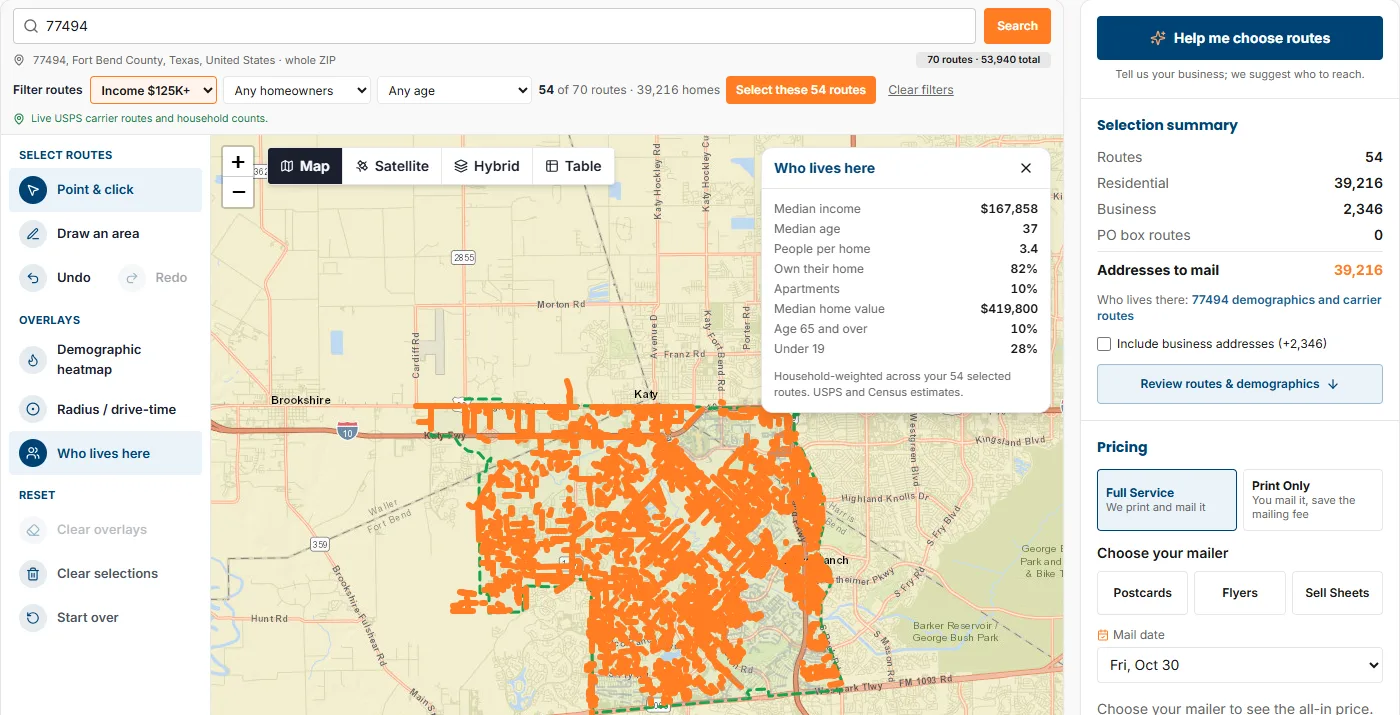Click the green pin by Live USPS notice

click(19, 118)
